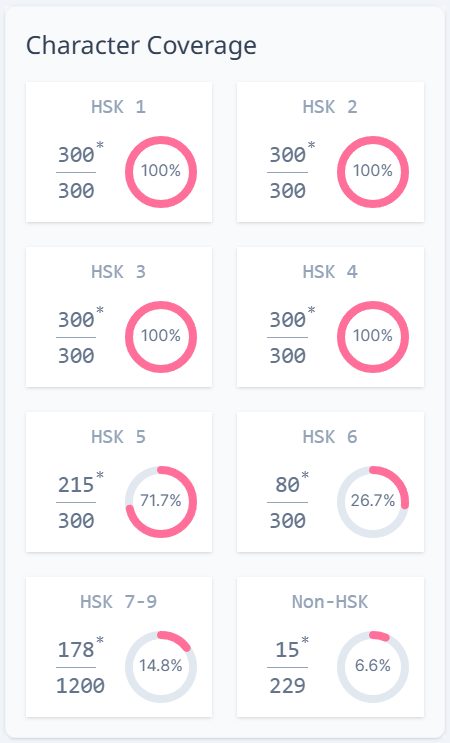Click the HSK 7-9 card heading

tap(118, 601)
